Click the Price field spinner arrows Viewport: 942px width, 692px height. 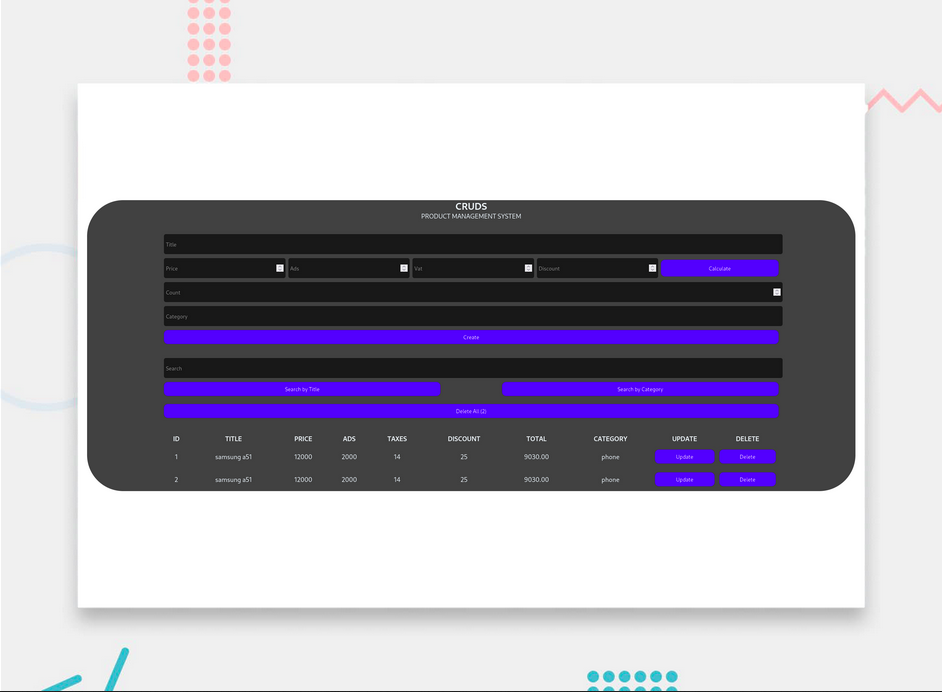click(x=280, y=268)
